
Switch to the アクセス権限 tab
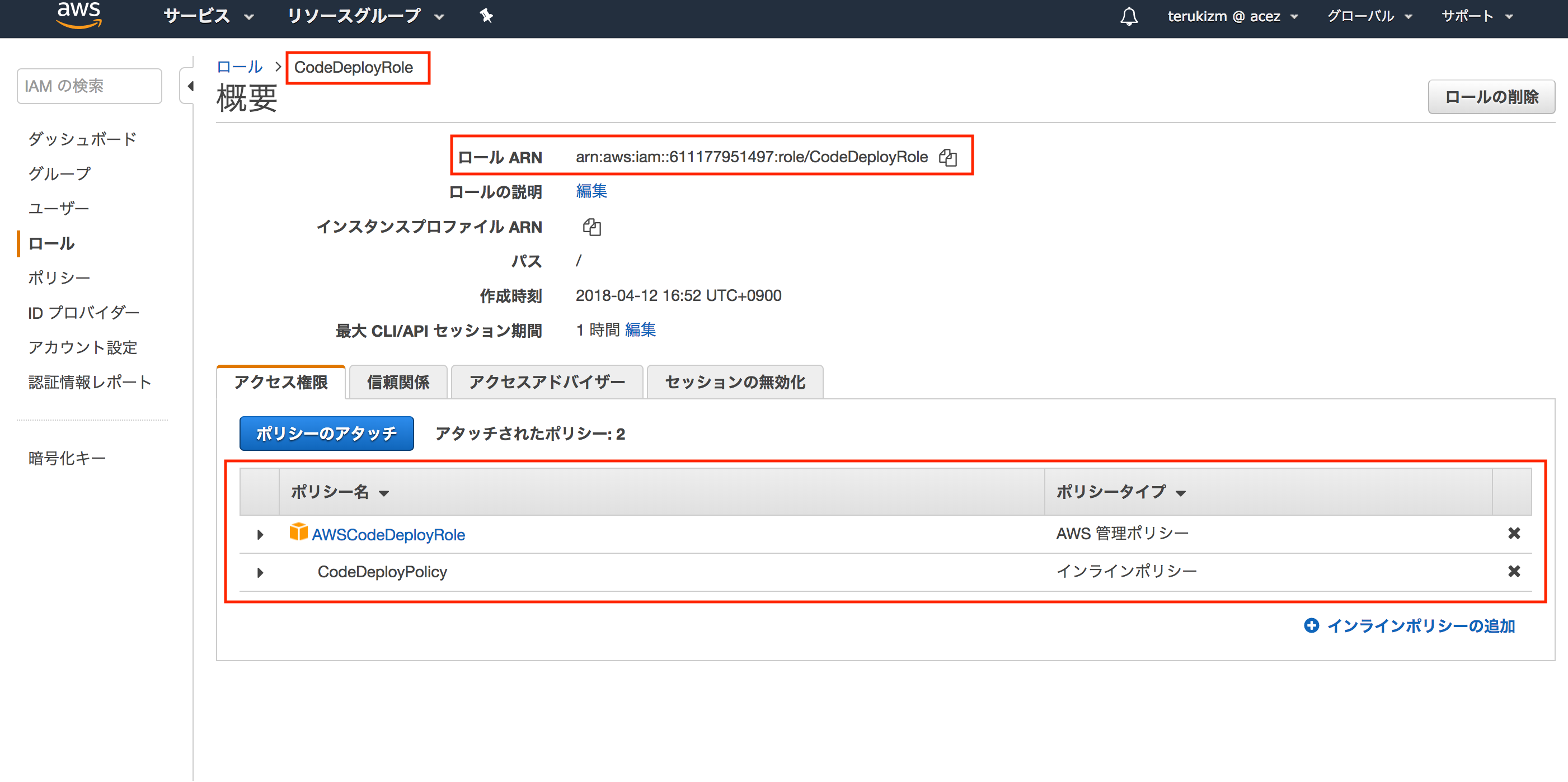tap(281, 382)
